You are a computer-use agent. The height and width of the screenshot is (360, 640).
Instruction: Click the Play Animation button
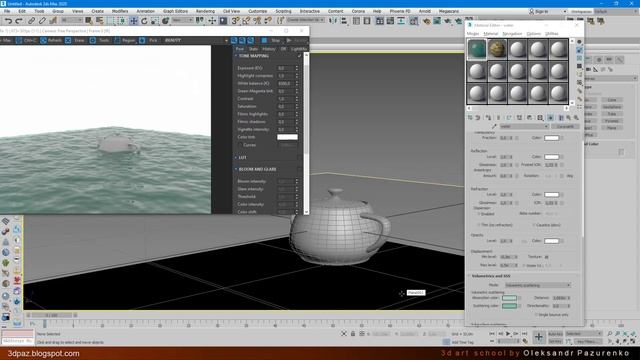508,334
